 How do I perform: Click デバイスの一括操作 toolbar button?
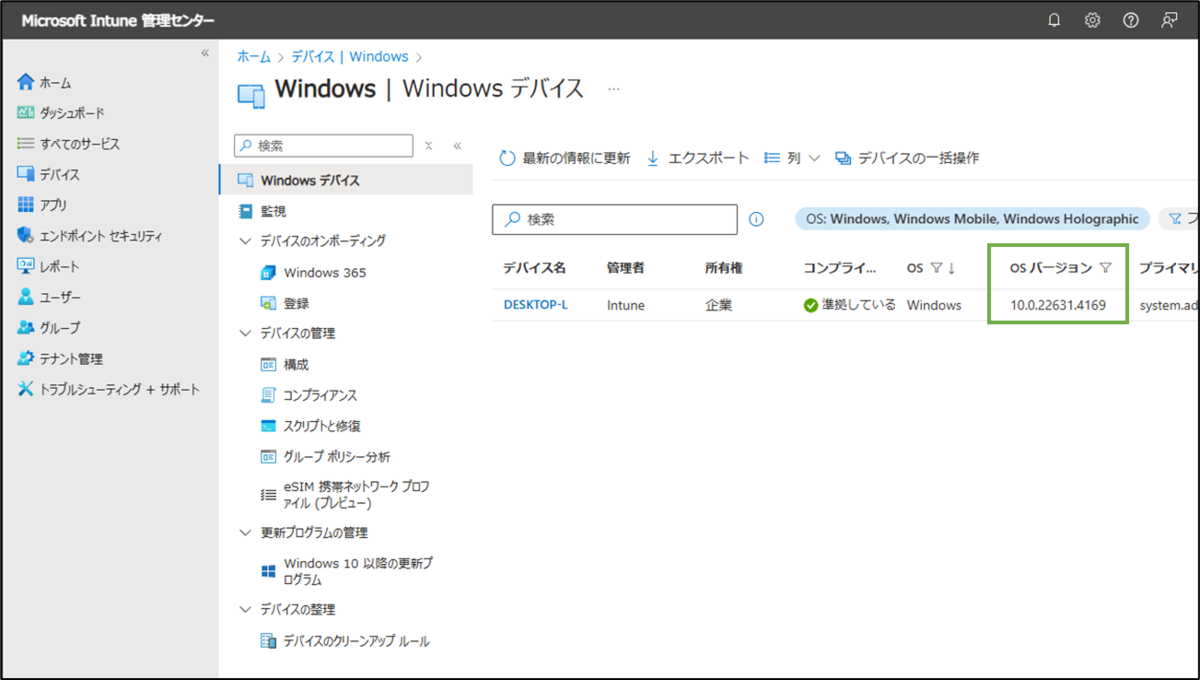tap(907, 158)
